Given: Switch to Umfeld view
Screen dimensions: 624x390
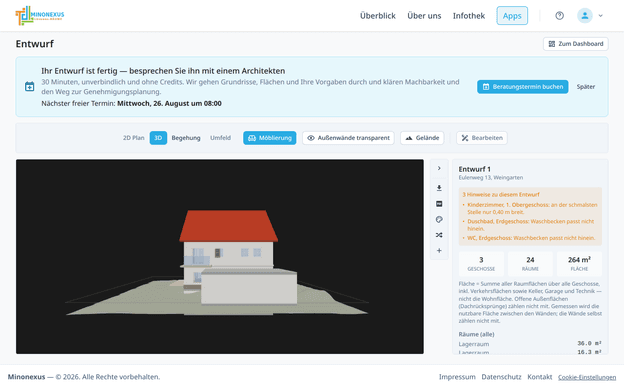Looking at the screenshot, I should [x=220, y=138].
